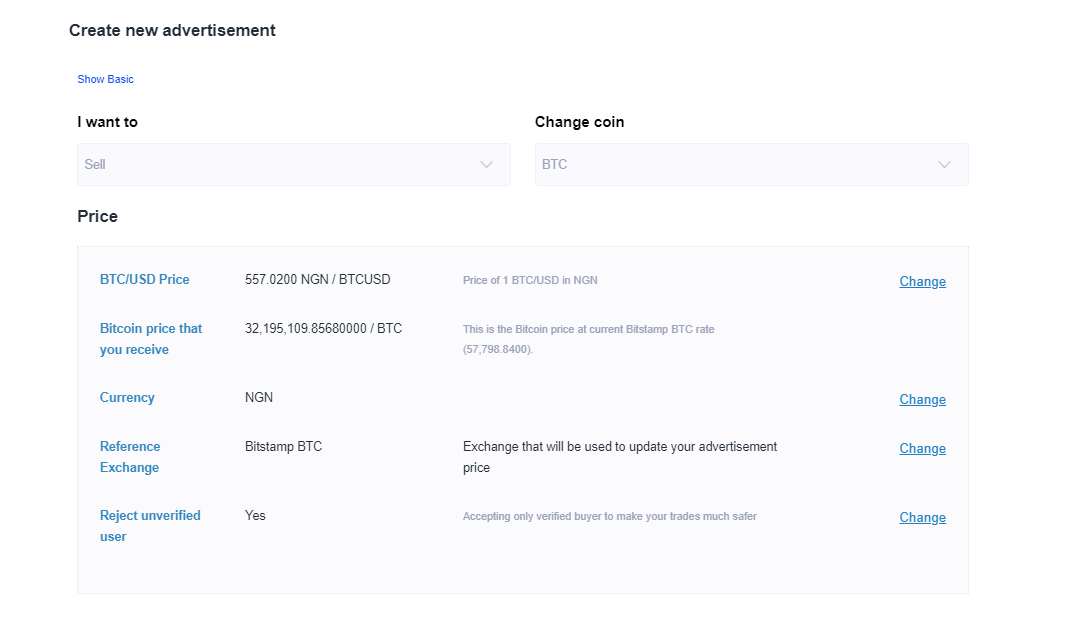Viewport: 1073px width, 619px height.
Task: Click 'Bitcoin price that you receive' label
Action: [x=151, y=339]
